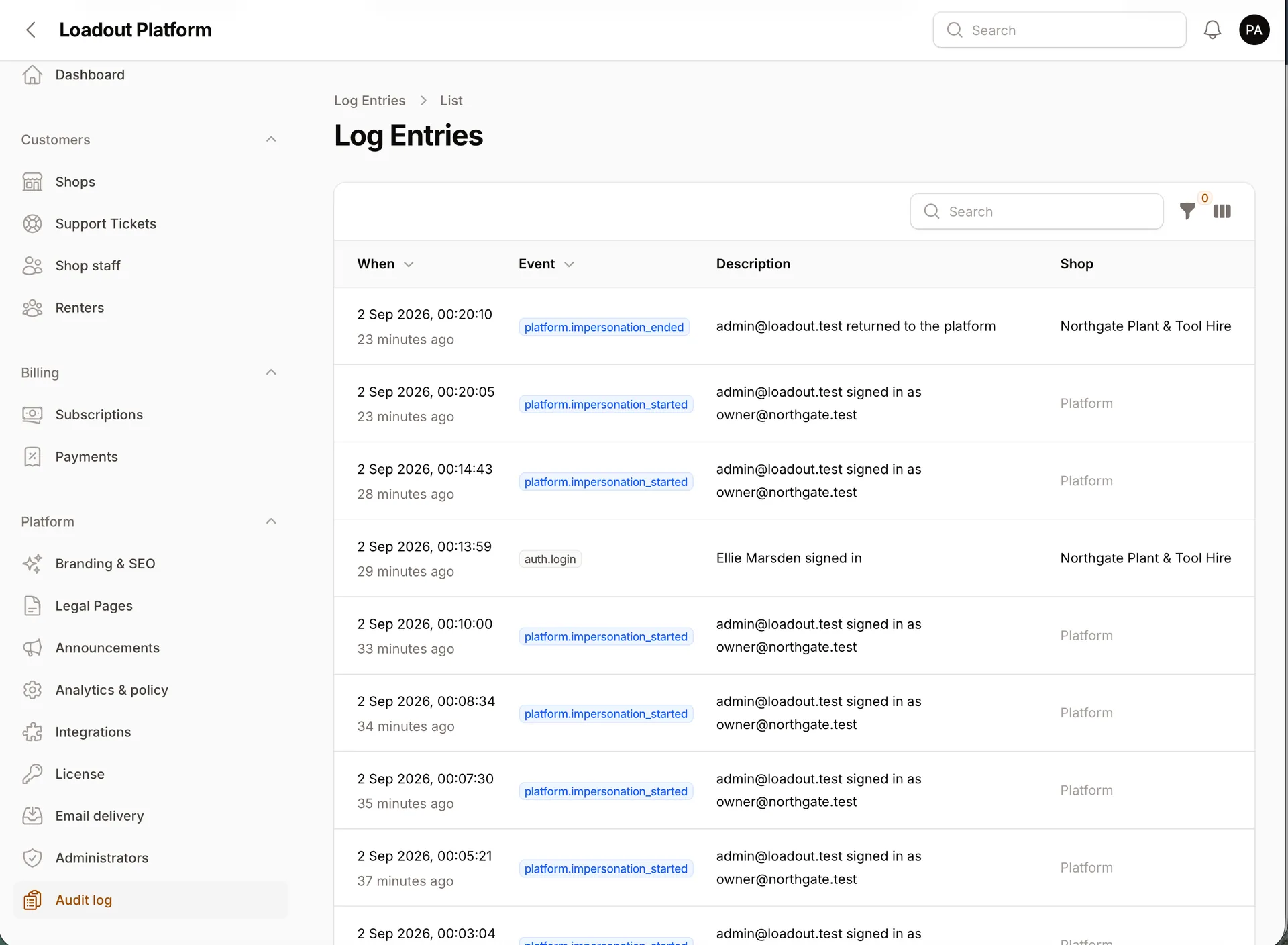The image size is (1288, 945).
Task: Click the Email delivery inbox icon
Action: click(32, 816)
